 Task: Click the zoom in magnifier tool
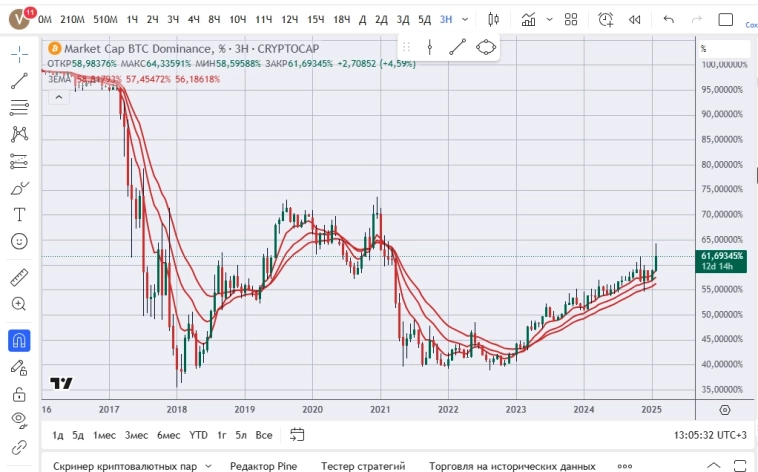pos(19,303)
